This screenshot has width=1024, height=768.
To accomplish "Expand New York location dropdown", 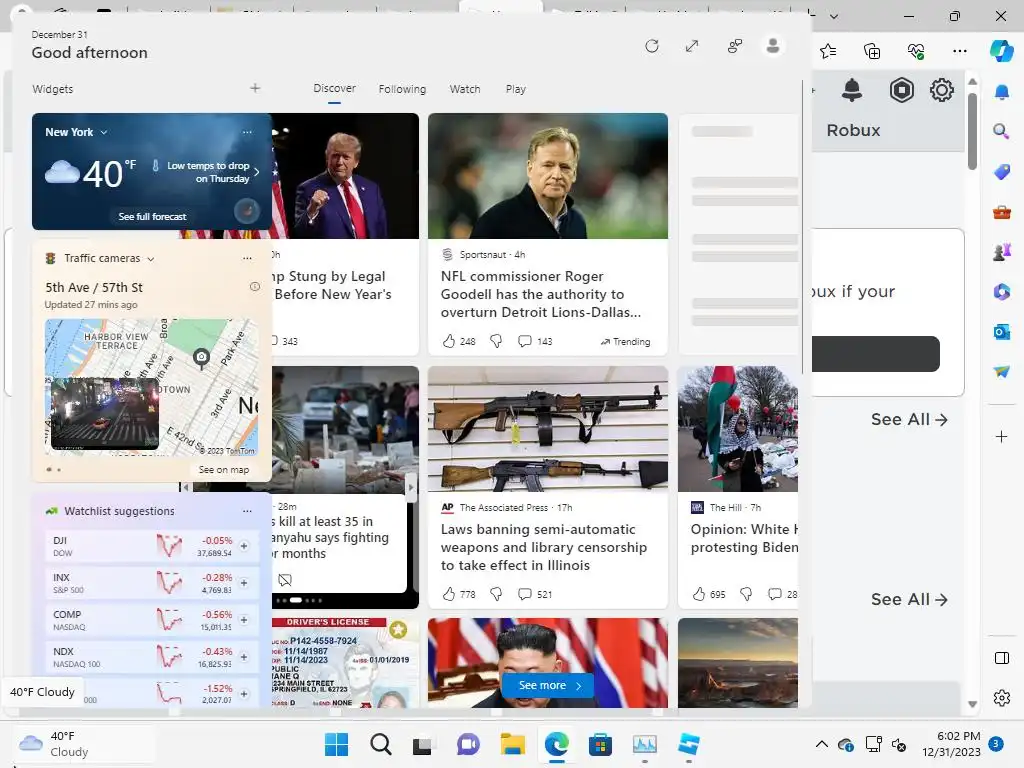I will (x=104, y=132).
